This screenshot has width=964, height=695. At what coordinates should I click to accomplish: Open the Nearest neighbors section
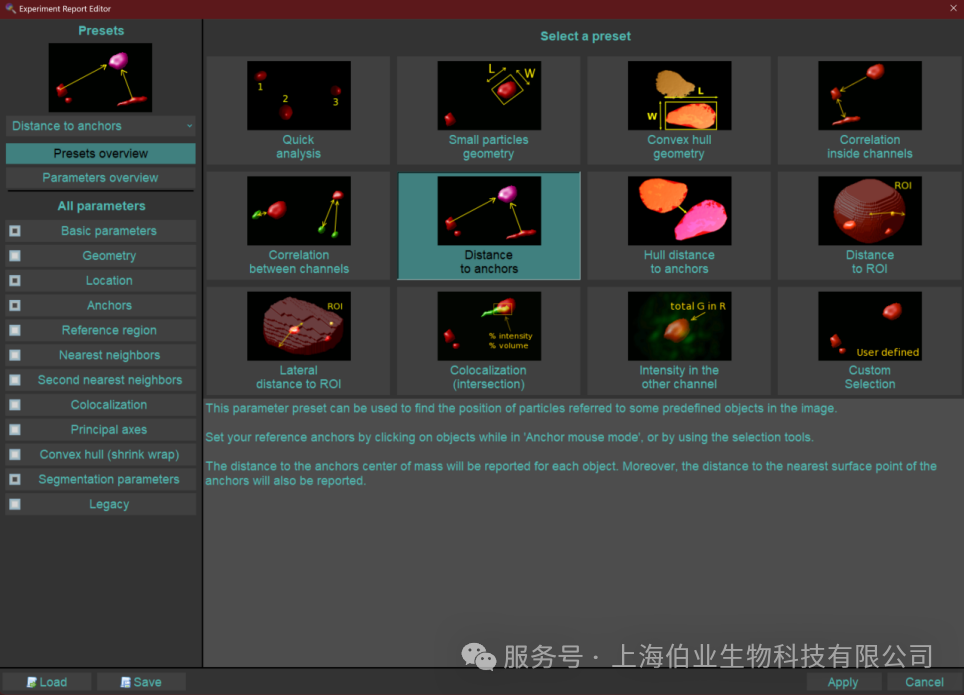[x=109, y=355]
